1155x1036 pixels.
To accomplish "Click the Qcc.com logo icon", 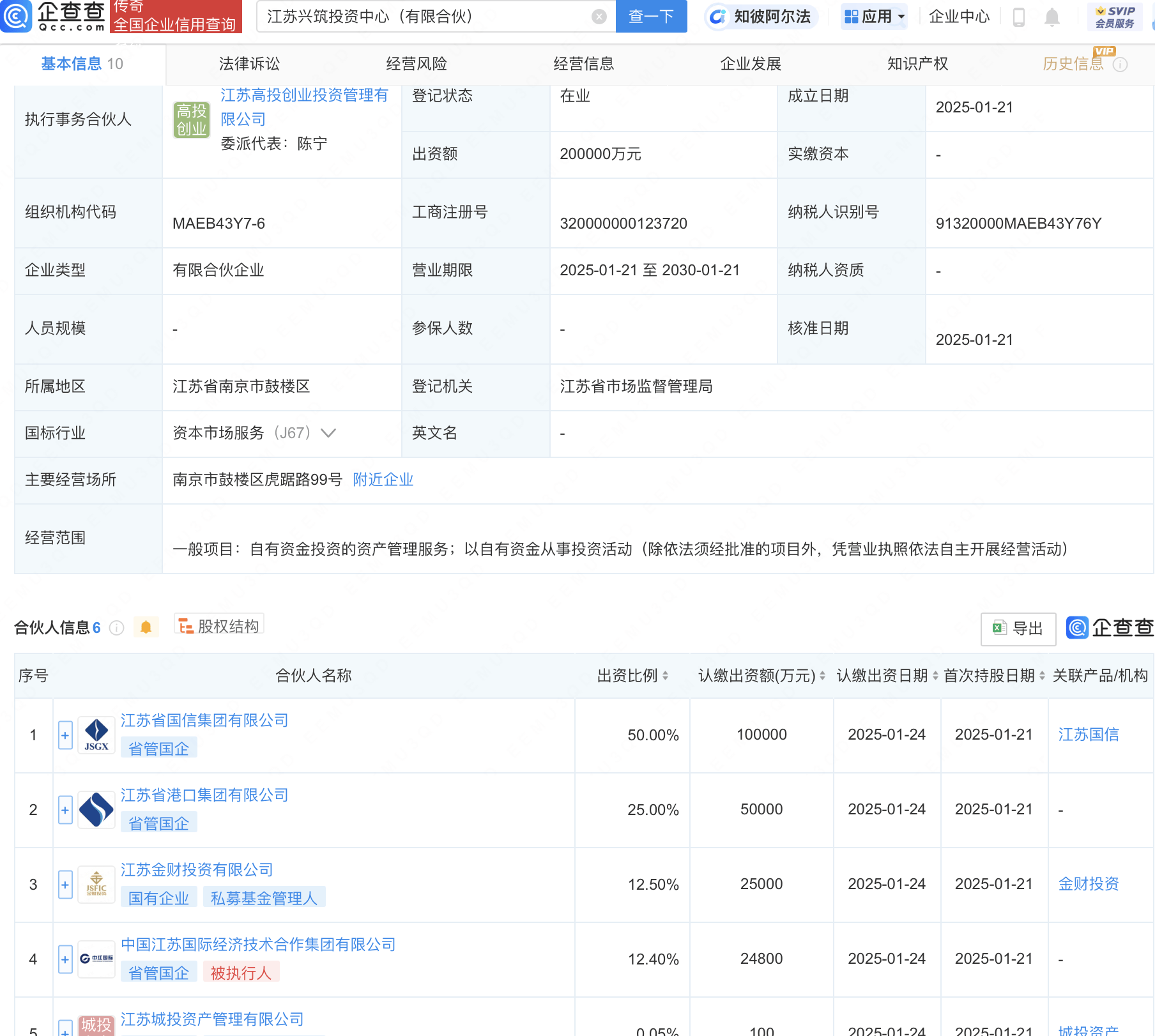I will (x=15, y=16).
